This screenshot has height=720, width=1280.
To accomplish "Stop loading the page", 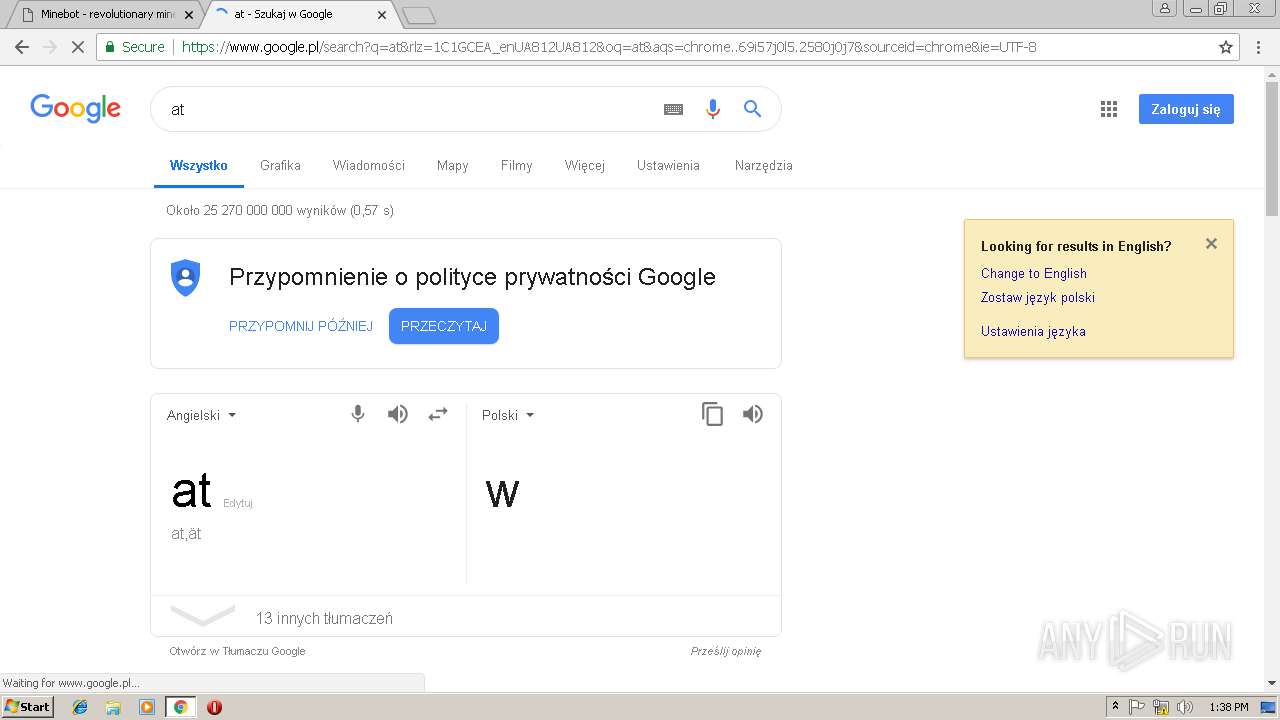I will [78, 47].
